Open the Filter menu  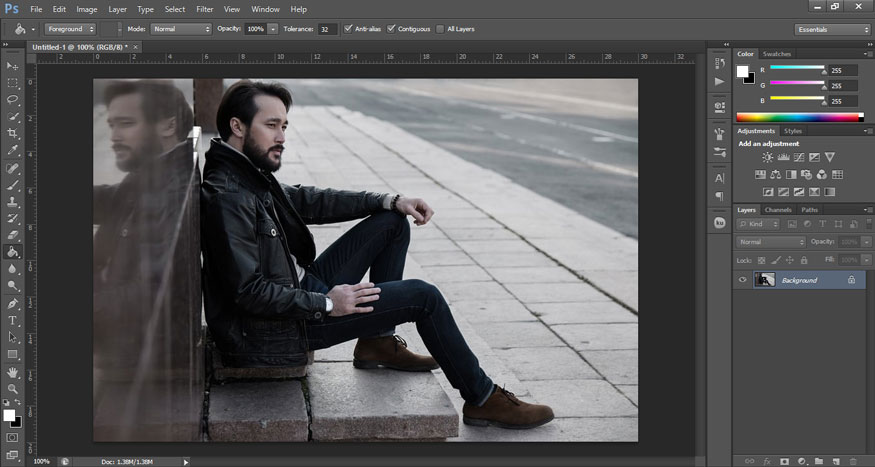point(205,9)
